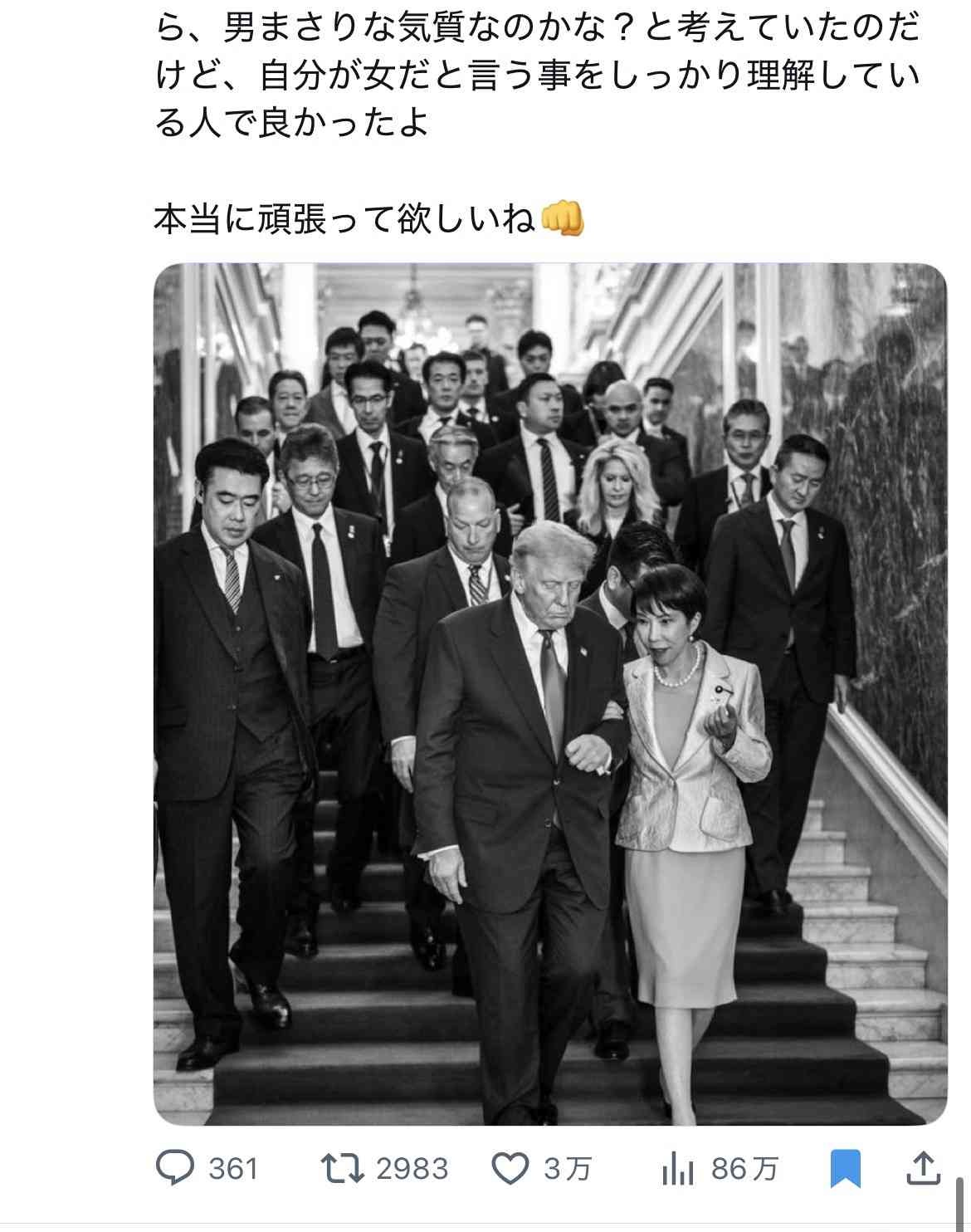Tap the 86万 views count

coord(744,1170)
